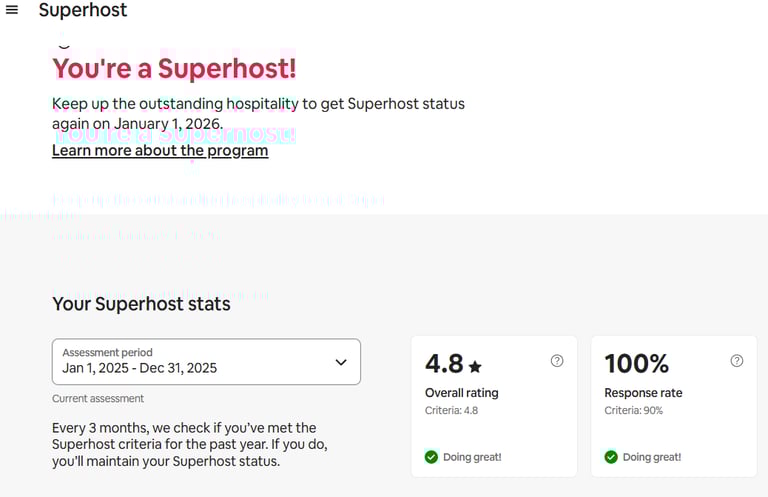768x497 pixels.
Task: Click the green checkmark under Response rate
Action: click(611, 457)
